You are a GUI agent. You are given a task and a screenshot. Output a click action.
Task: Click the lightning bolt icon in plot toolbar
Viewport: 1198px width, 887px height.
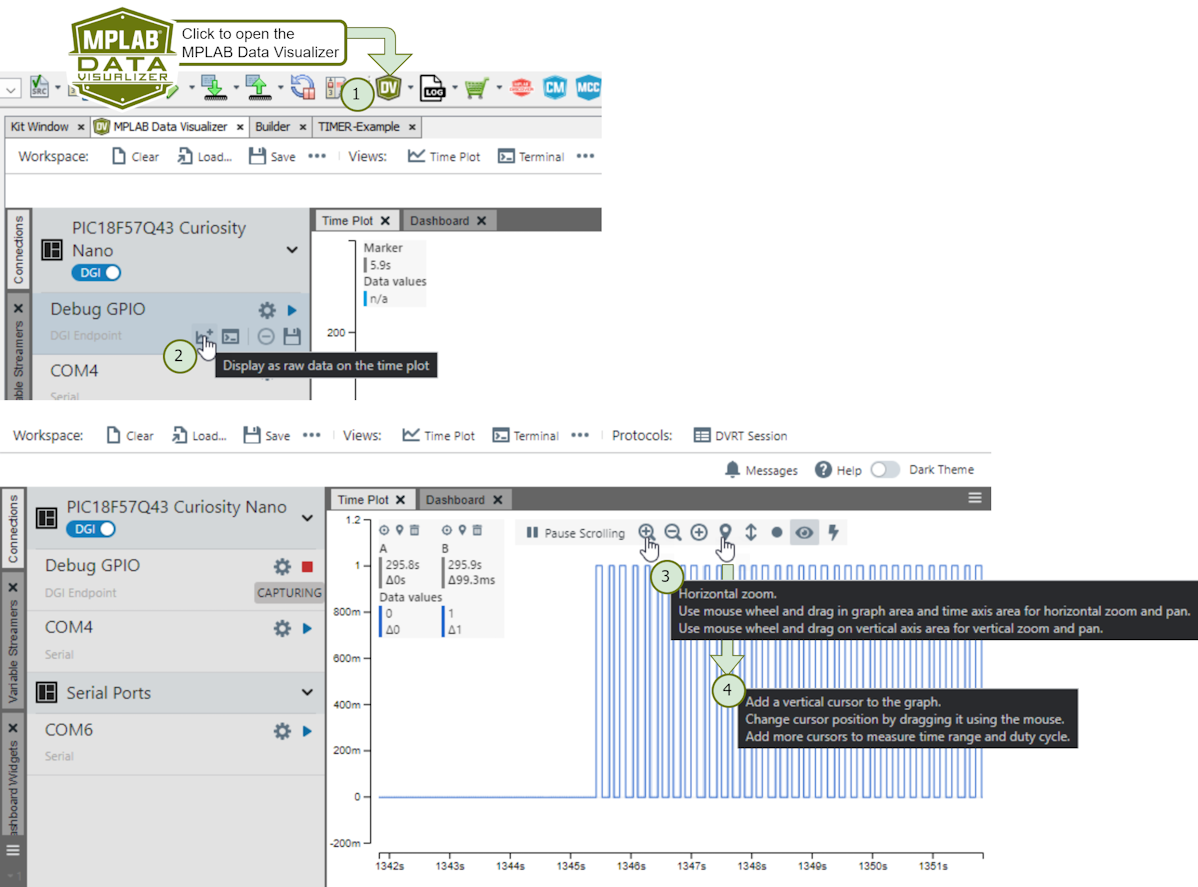(832, 533)
